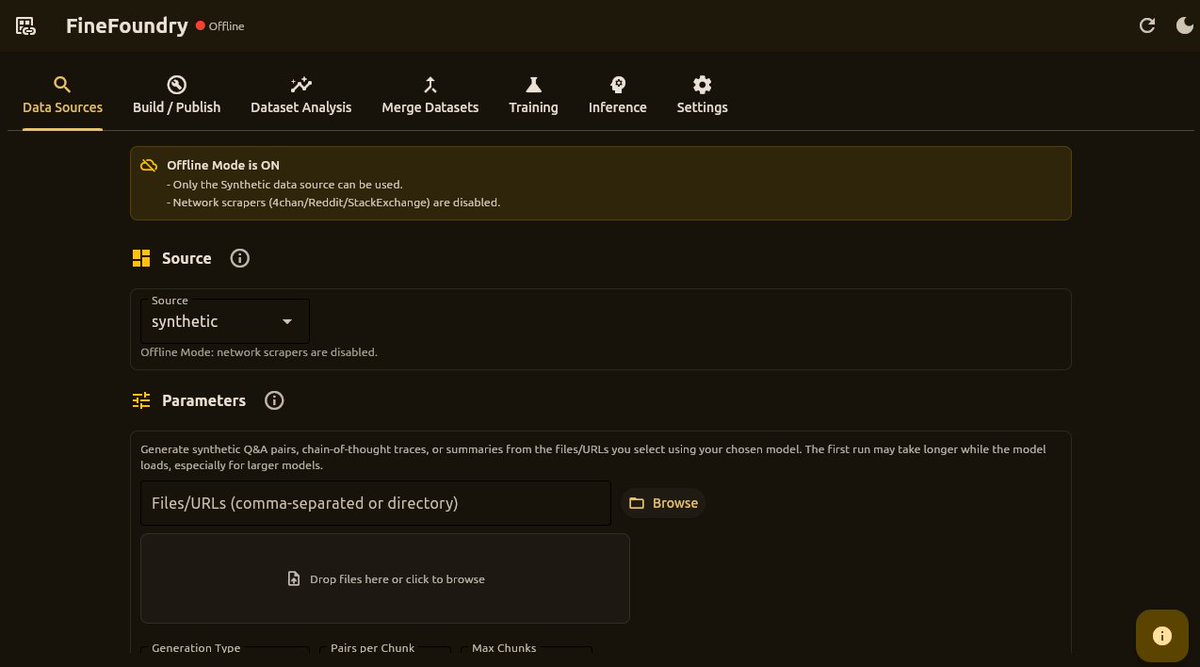Switch to Build / Publish tab
Image resolution: width=1200 pixels, height=667 pixels.
177,95
